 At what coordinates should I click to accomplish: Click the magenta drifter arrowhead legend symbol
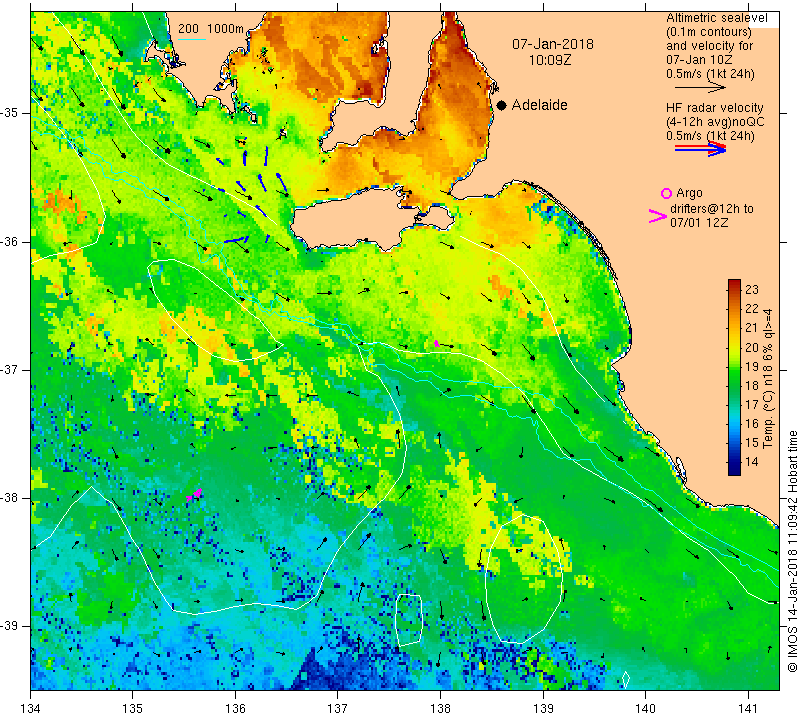point(657,216)
